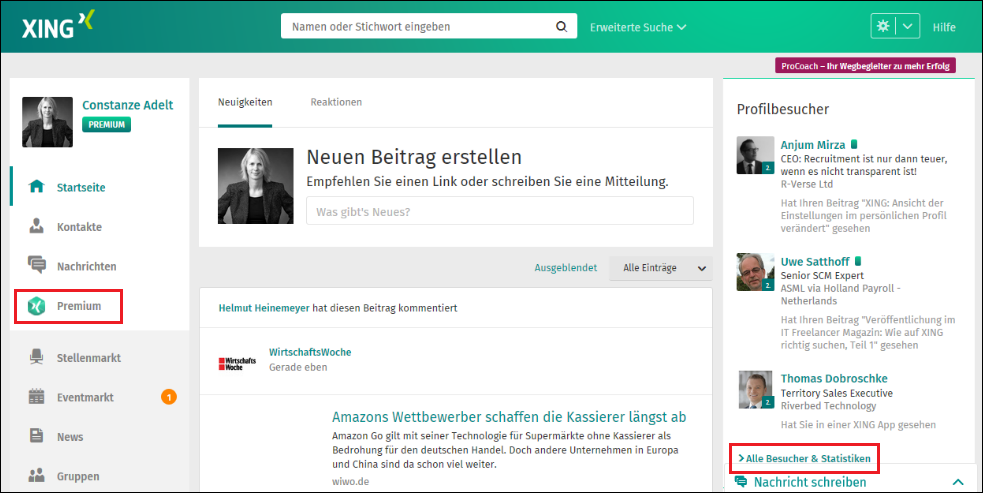Click the orange Eventmarkt notification badge
The image size is (983, 493).
(169, 396)
